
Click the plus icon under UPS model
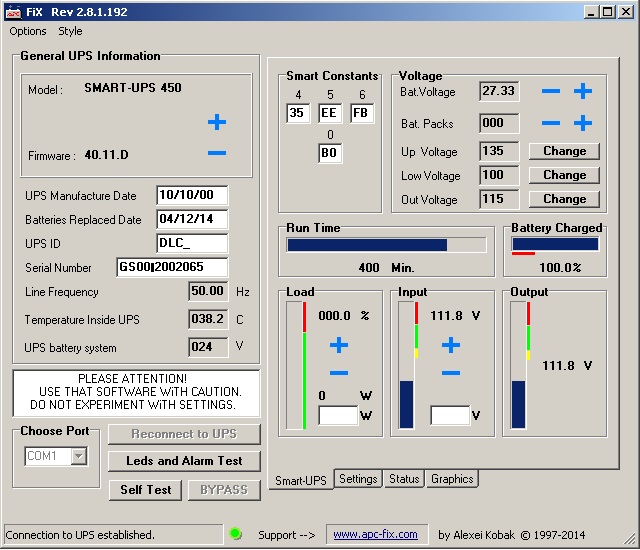pos(217,123)
